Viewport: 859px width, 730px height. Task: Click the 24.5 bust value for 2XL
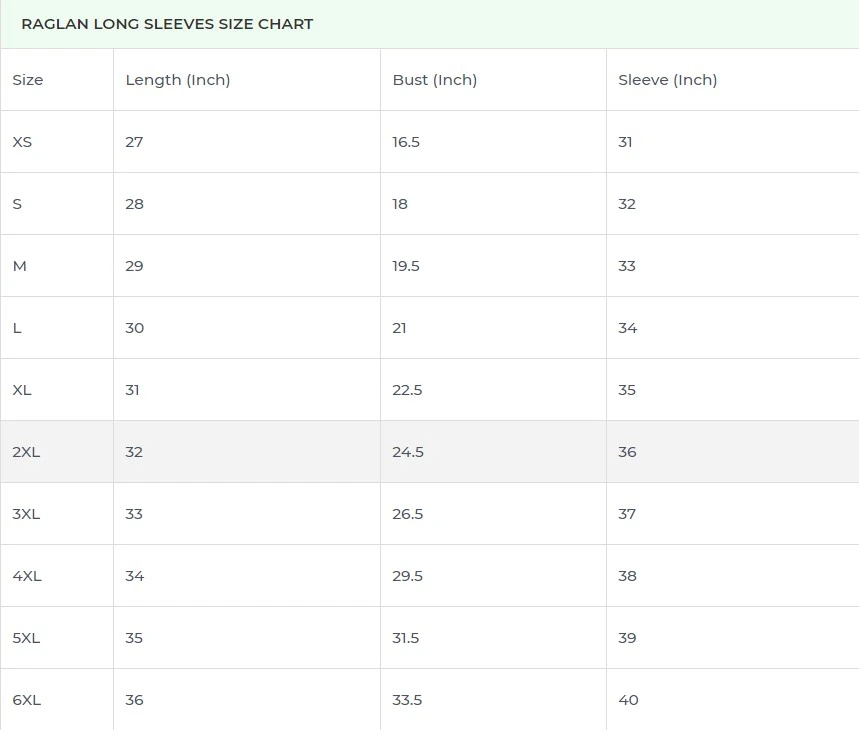[x=408, y=452]
